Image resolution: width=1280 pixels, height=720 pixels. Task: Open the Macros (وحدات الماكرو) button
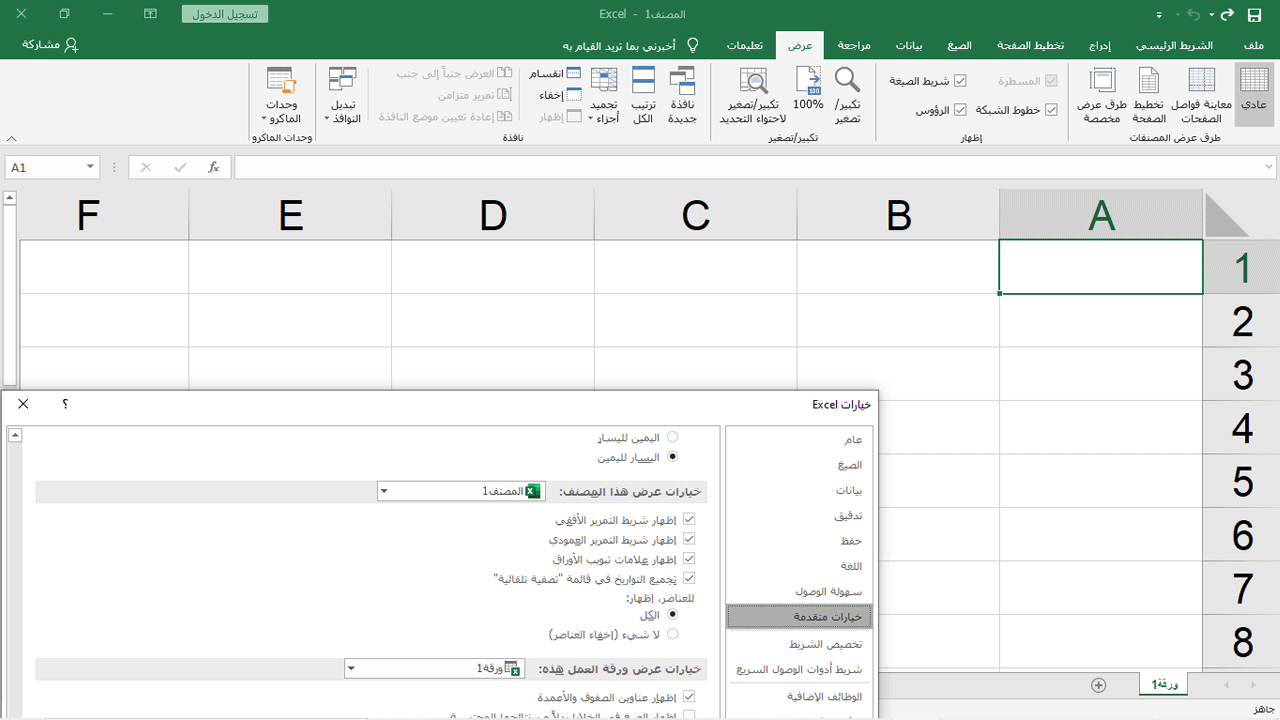coord(282,95)
